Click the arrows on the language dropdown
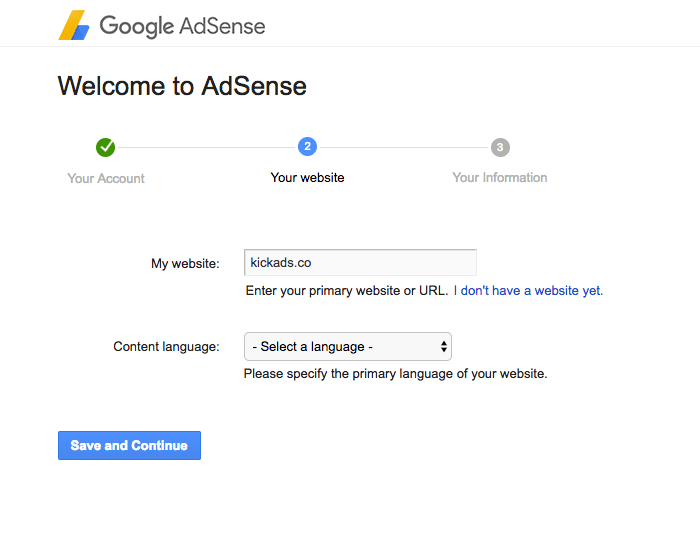700x556 pixels. 443,347
